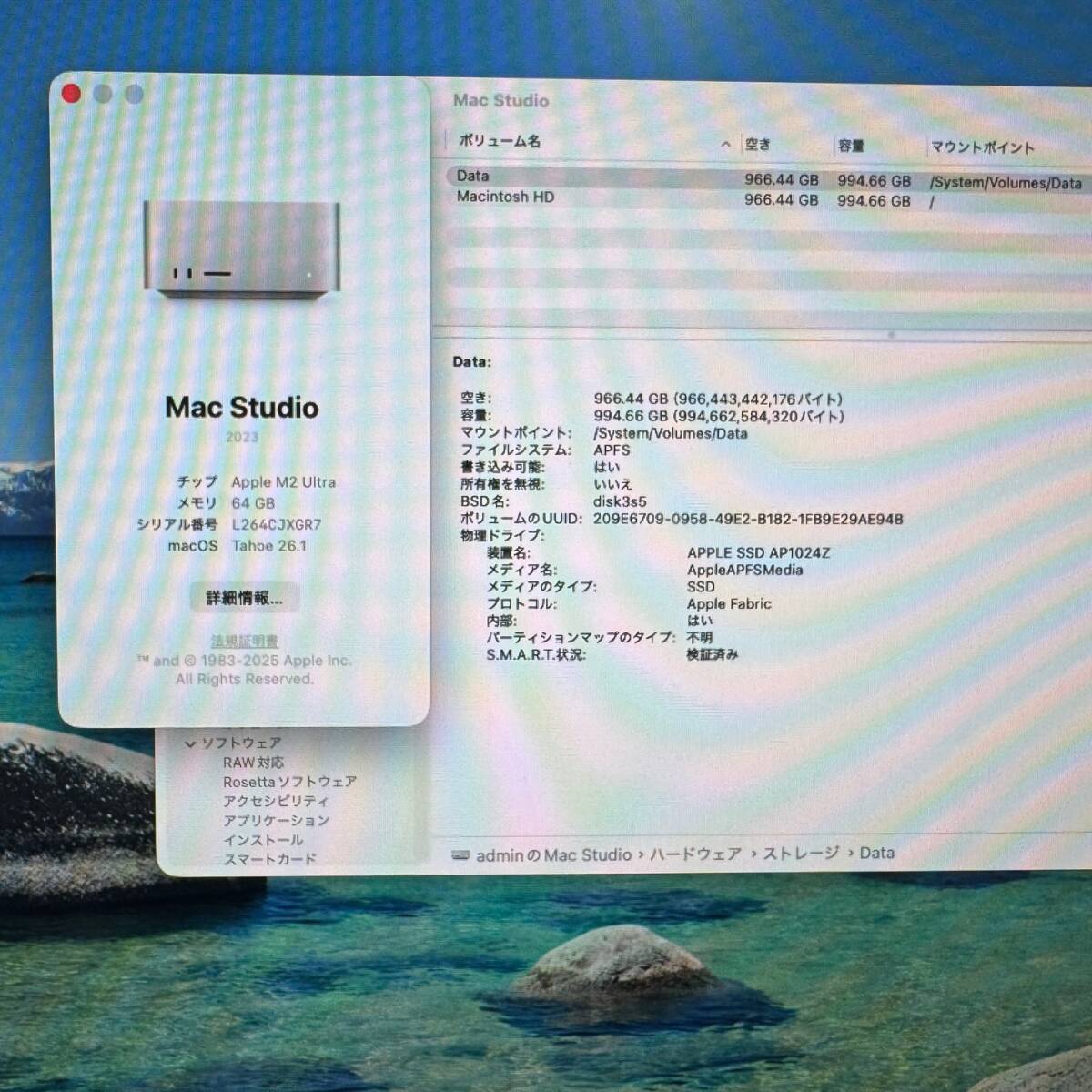The width and height of the screenshot is (1092, 1092).
Task: Click the Mac Studio window title
Action: coord(501,101)
